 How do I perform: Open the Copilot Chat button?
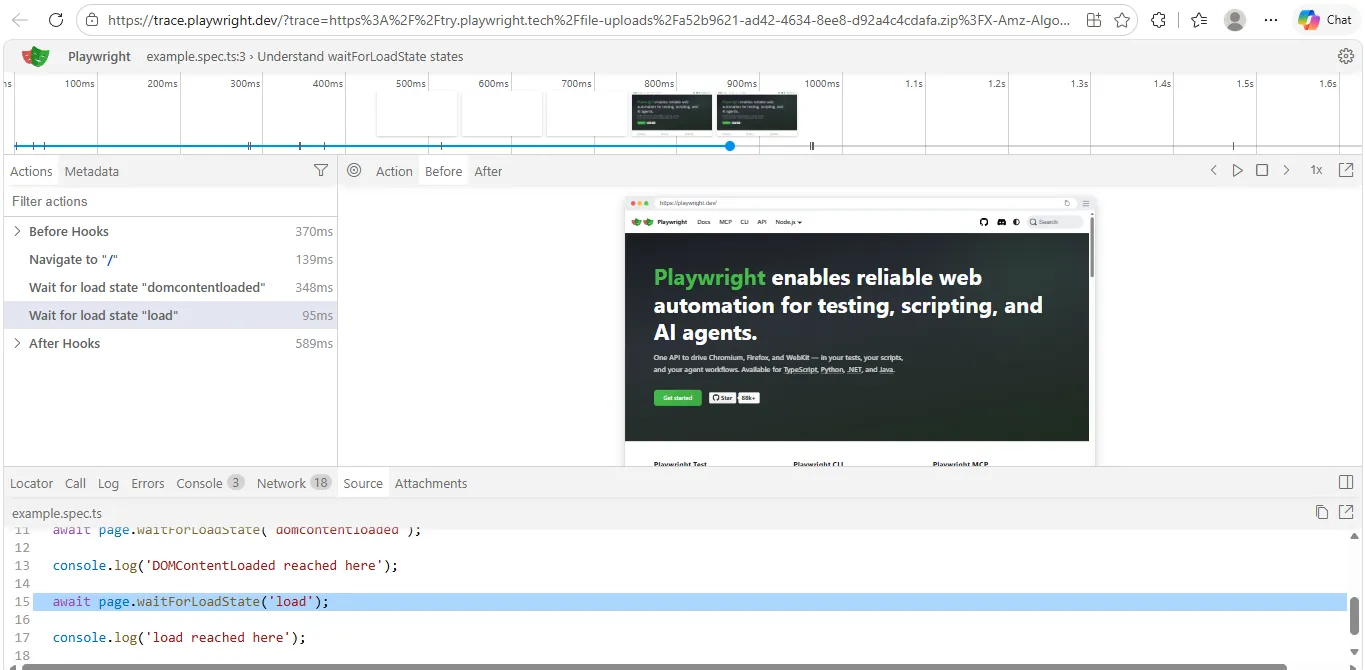pos(1325,20)
